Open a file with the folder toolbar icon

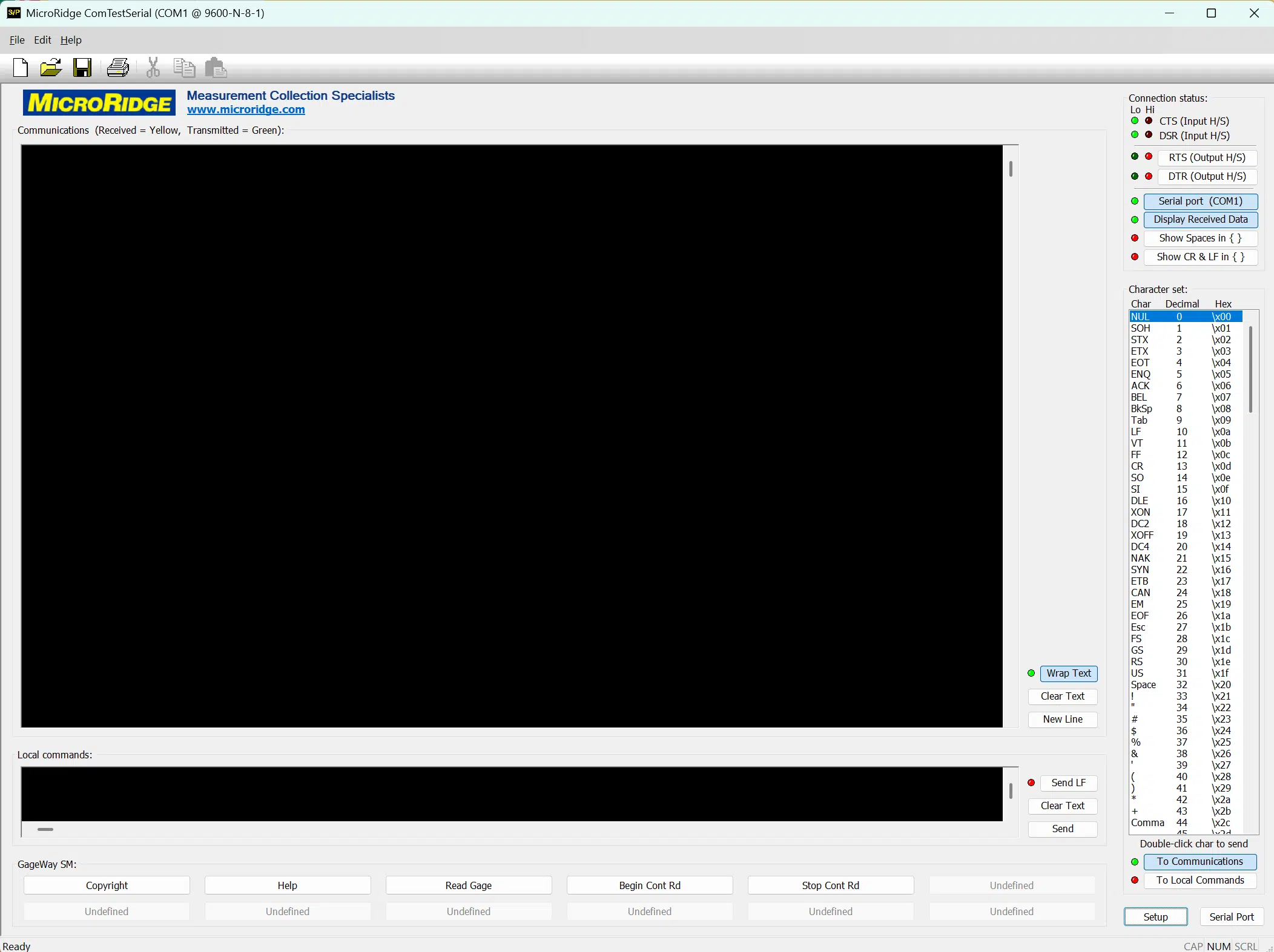click(51, 68)
